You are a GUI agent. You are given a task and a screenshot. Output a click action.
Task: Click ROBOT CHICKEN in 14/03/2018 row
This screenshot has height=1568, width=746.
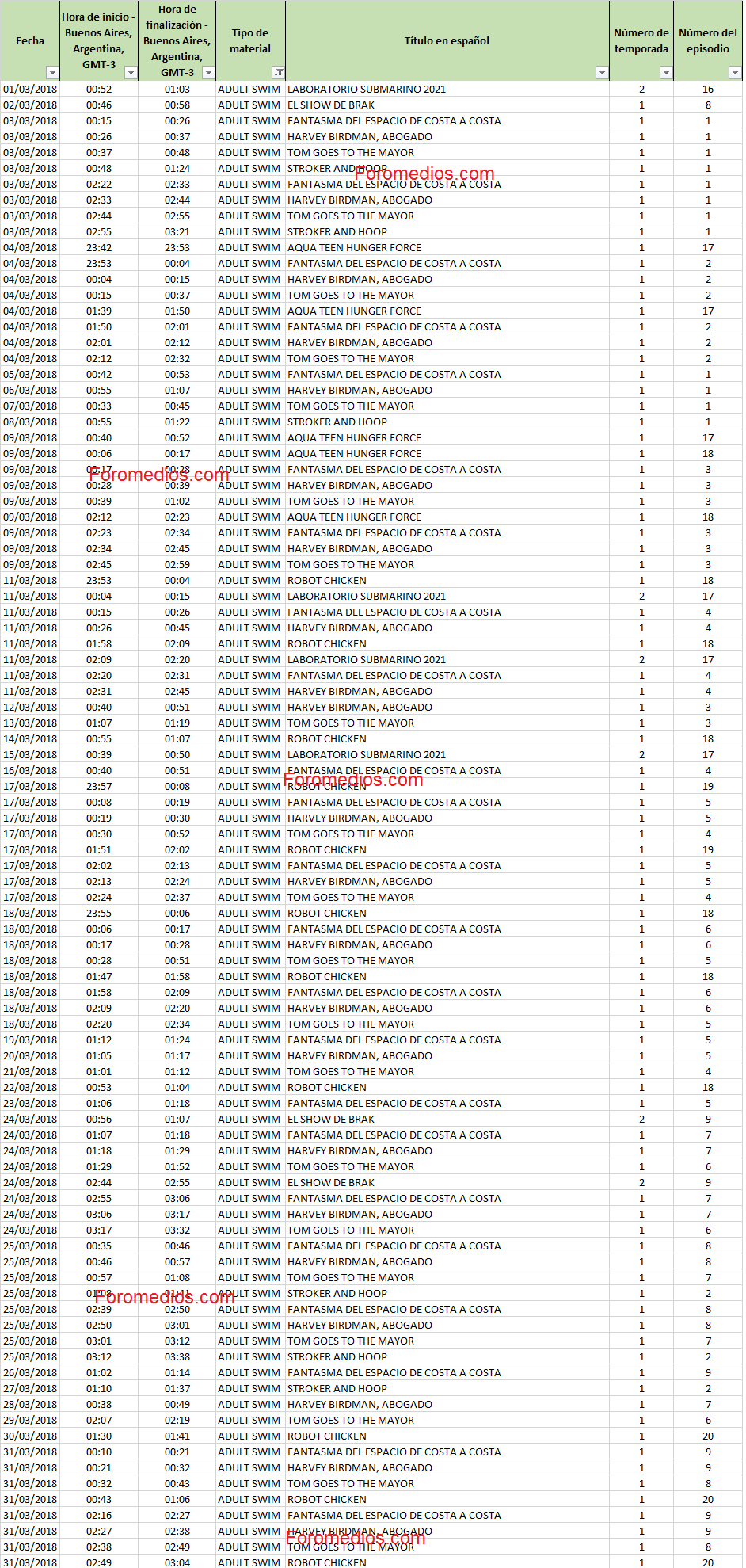[327, 738]
